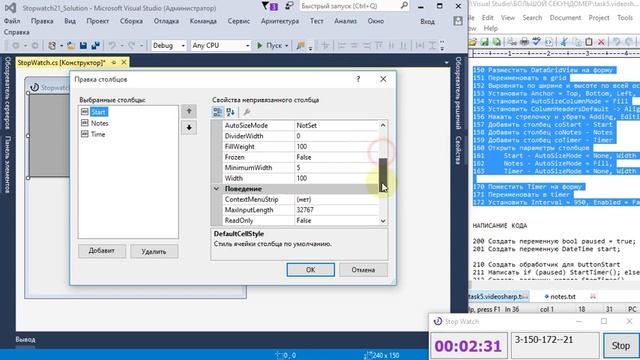Viewport: 640px width, 360px height.
Task: Select StopWatch.cs [Конструктор] tab
Action: click(x=61, y=62)
